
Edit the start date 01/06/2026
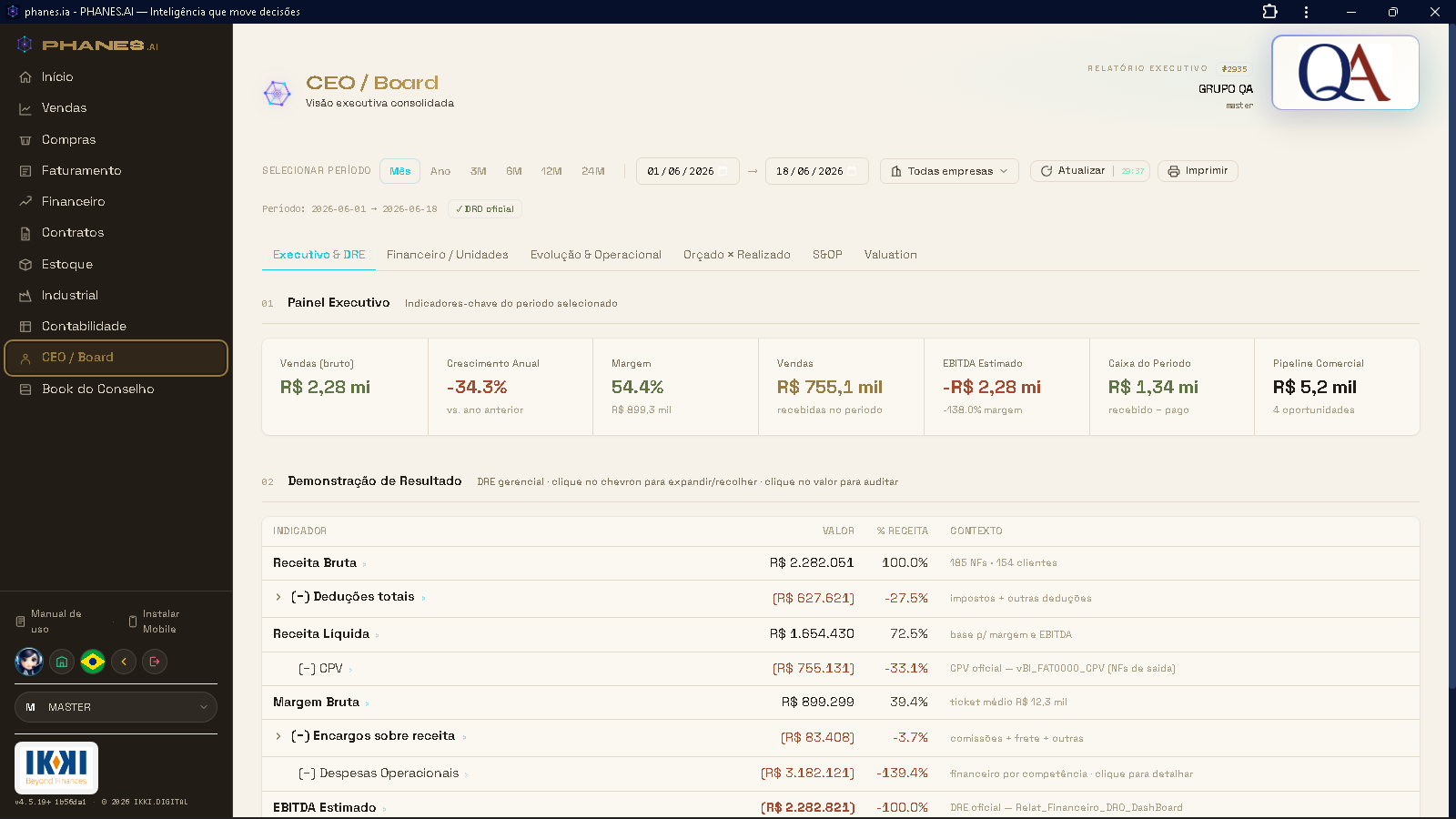coord(687,171)
